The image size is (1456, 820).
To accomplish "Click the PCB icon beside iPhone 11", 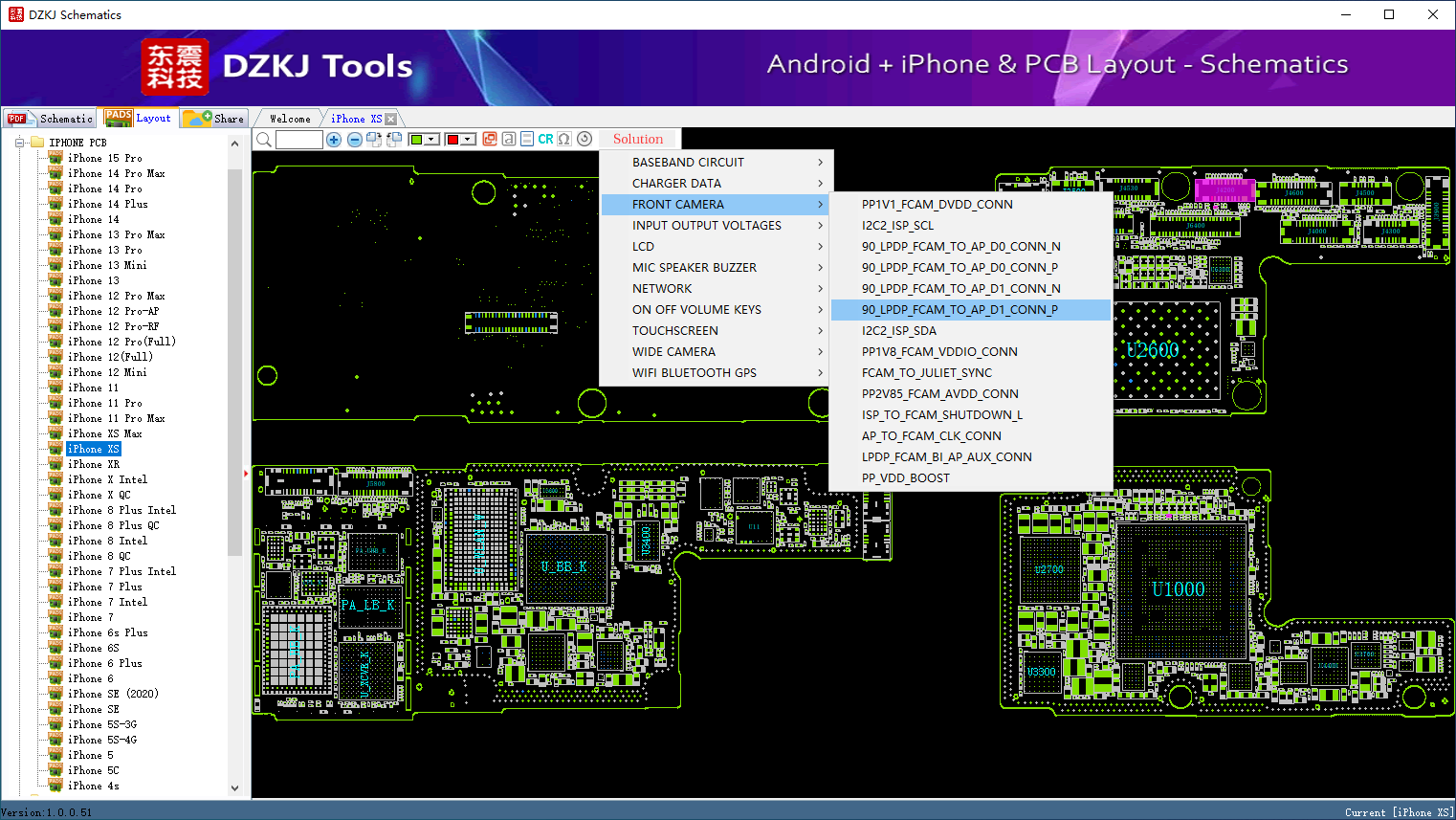I will pos(55,388).
